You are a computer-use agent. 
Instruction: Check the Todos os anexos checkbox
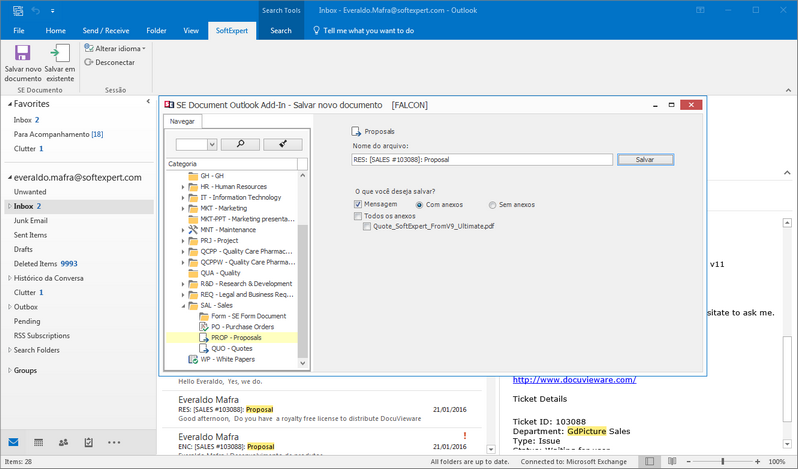click(358, 216)
